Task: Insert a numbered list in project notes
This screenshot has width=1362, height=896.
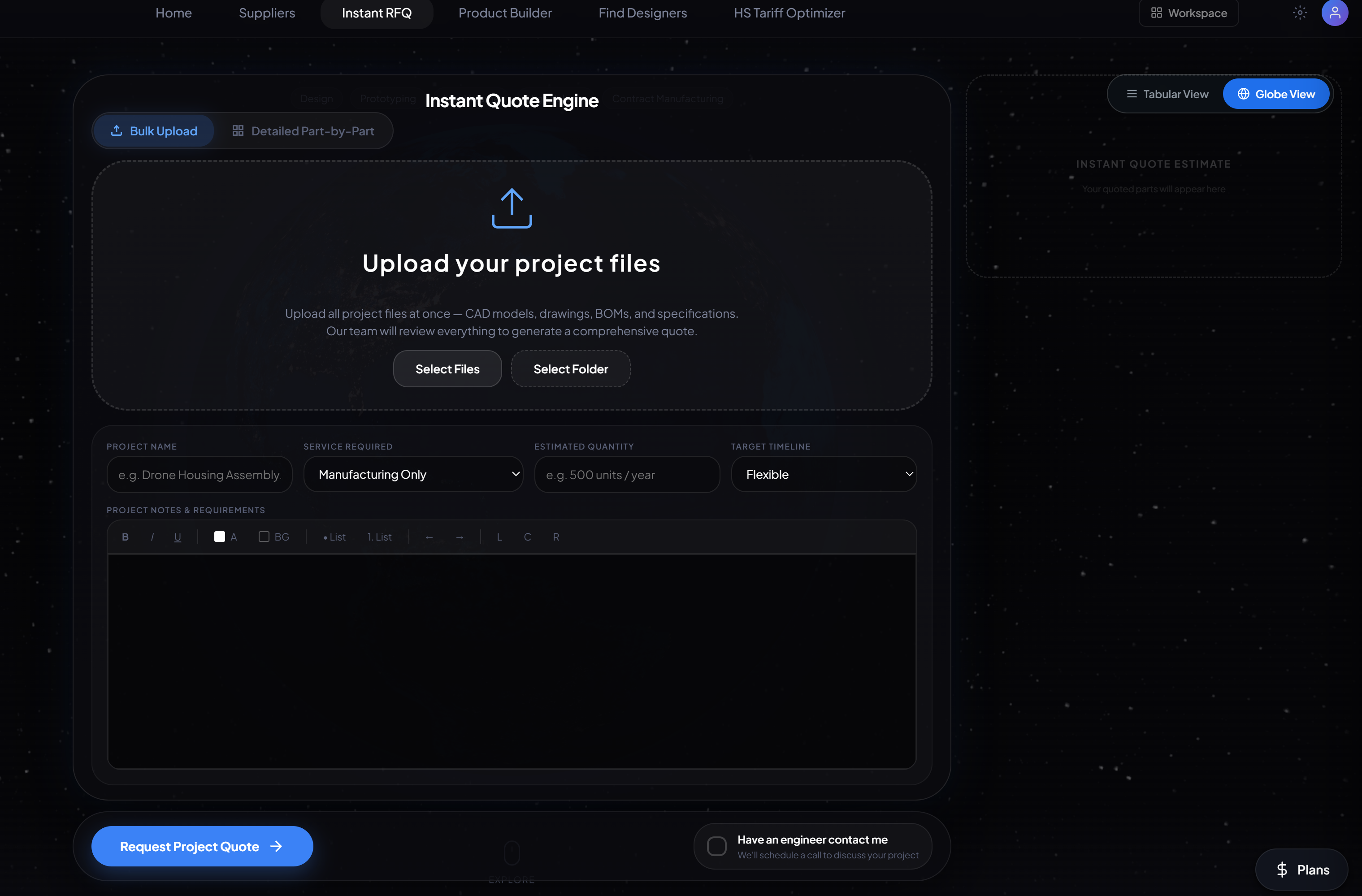Action: click(x=379, y=537)
